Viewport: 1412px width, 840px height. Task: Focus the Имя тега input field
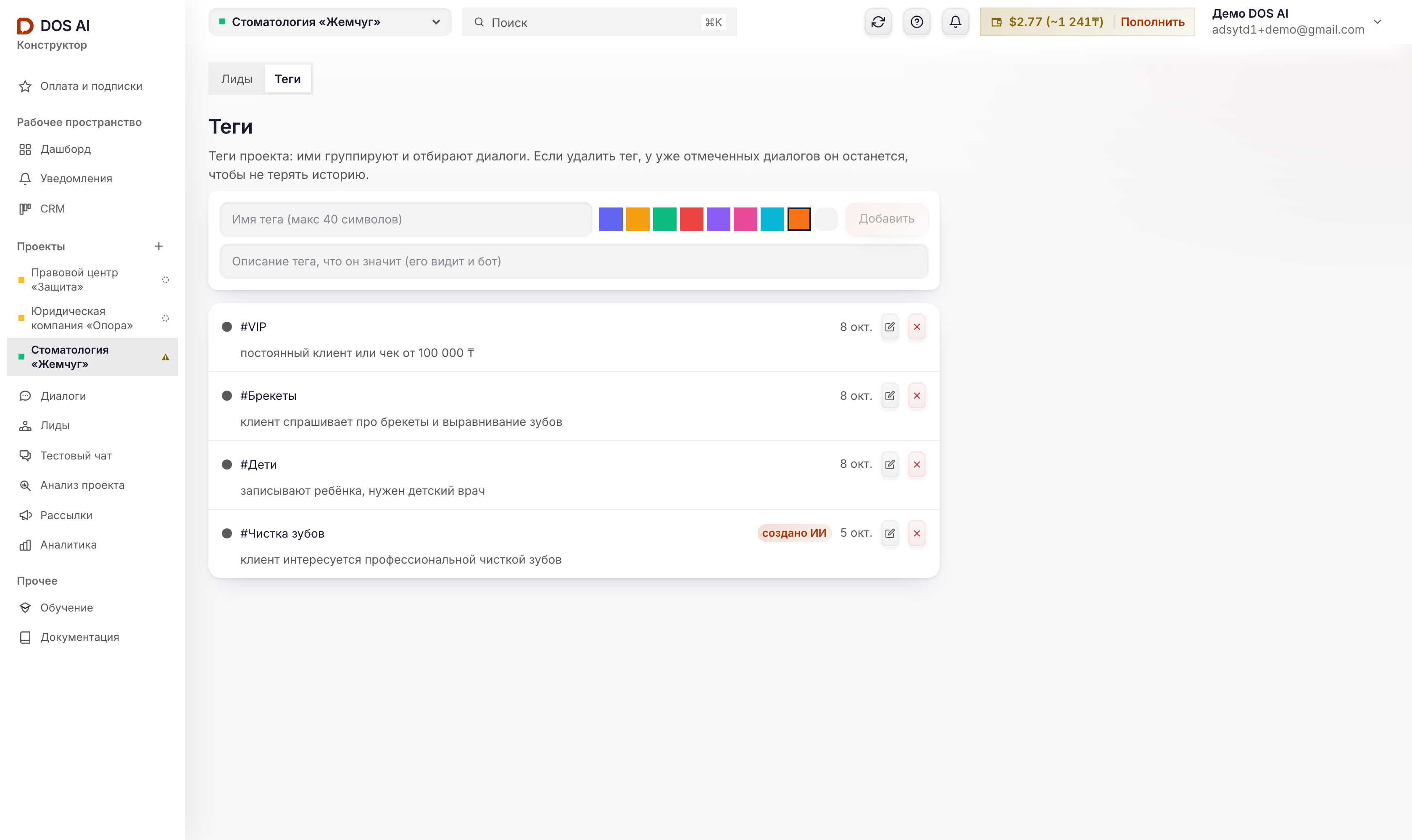pos(406,219)
